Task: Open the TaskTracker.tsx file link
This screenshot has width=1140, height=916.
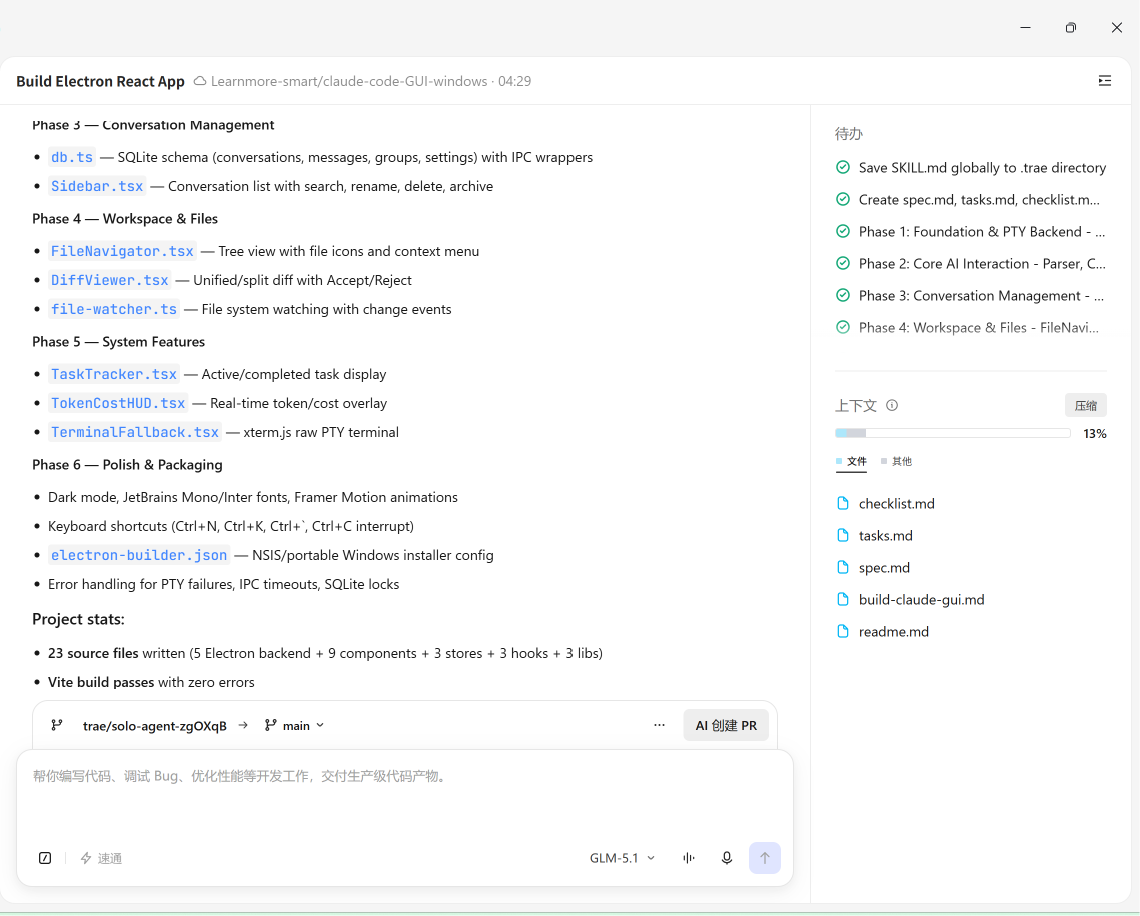Action: pos(114,374)
